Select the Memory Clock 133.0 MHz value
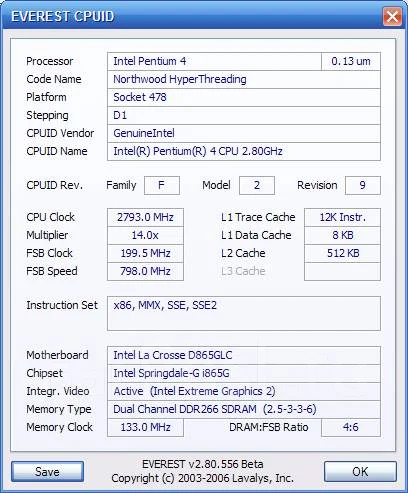Viewport: 408px width, 493px height. pyautogui.click(x=145, y=427)
